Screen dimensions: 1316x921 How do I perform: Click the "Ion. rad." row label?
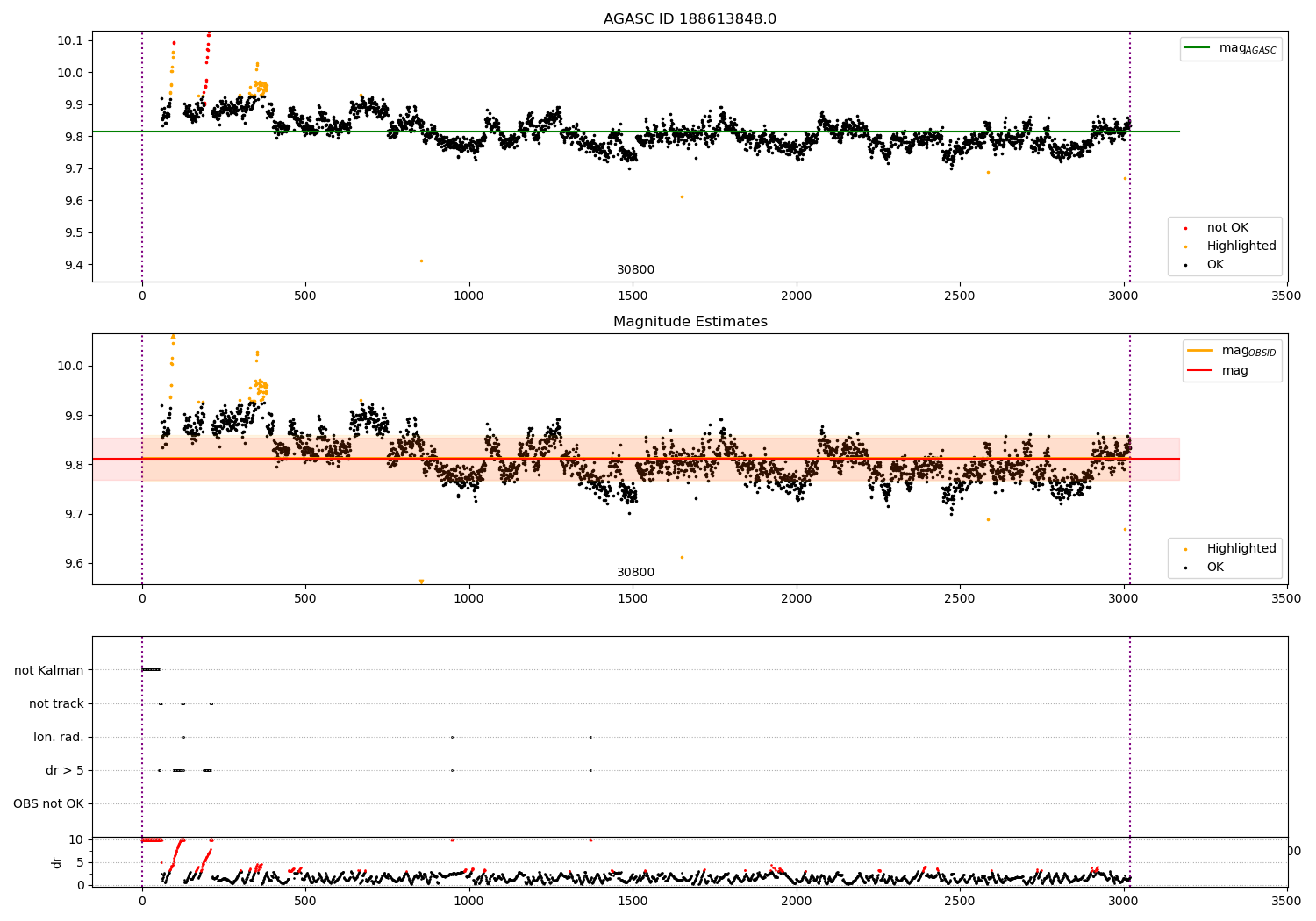pos(59,737)
